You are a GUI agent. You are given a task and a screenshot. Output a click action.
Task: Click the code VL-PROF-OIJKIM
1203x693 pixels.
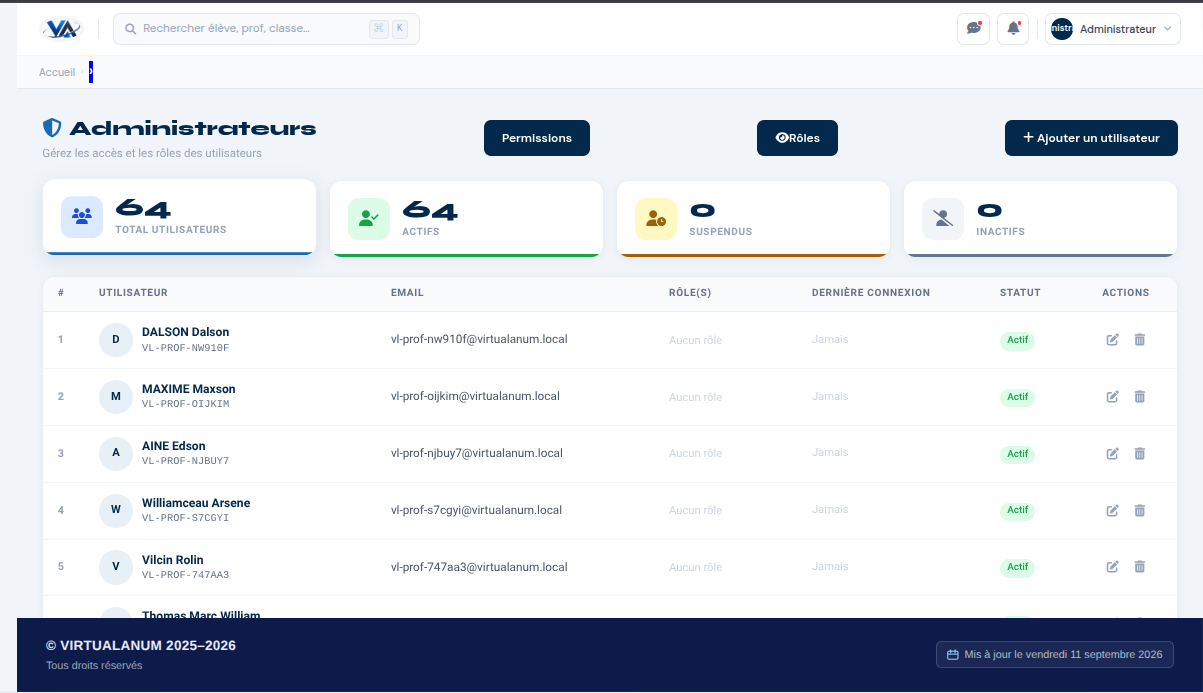click(x=186, y=404)
